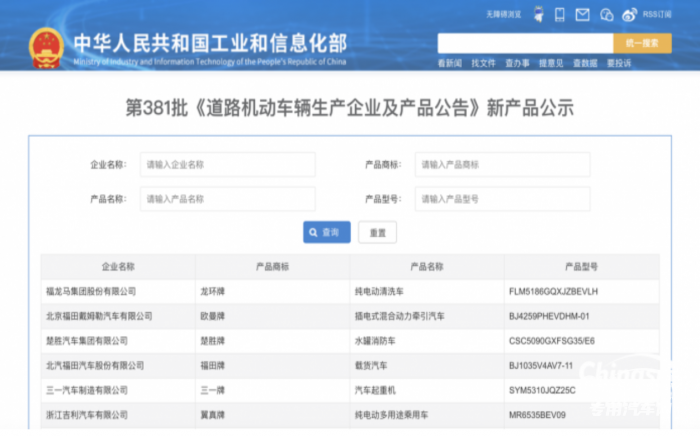The width and height of the screenshot is (700, 436).
Task: Click the 纯电动清洗车 product name
Action: [x=379, y=291]
